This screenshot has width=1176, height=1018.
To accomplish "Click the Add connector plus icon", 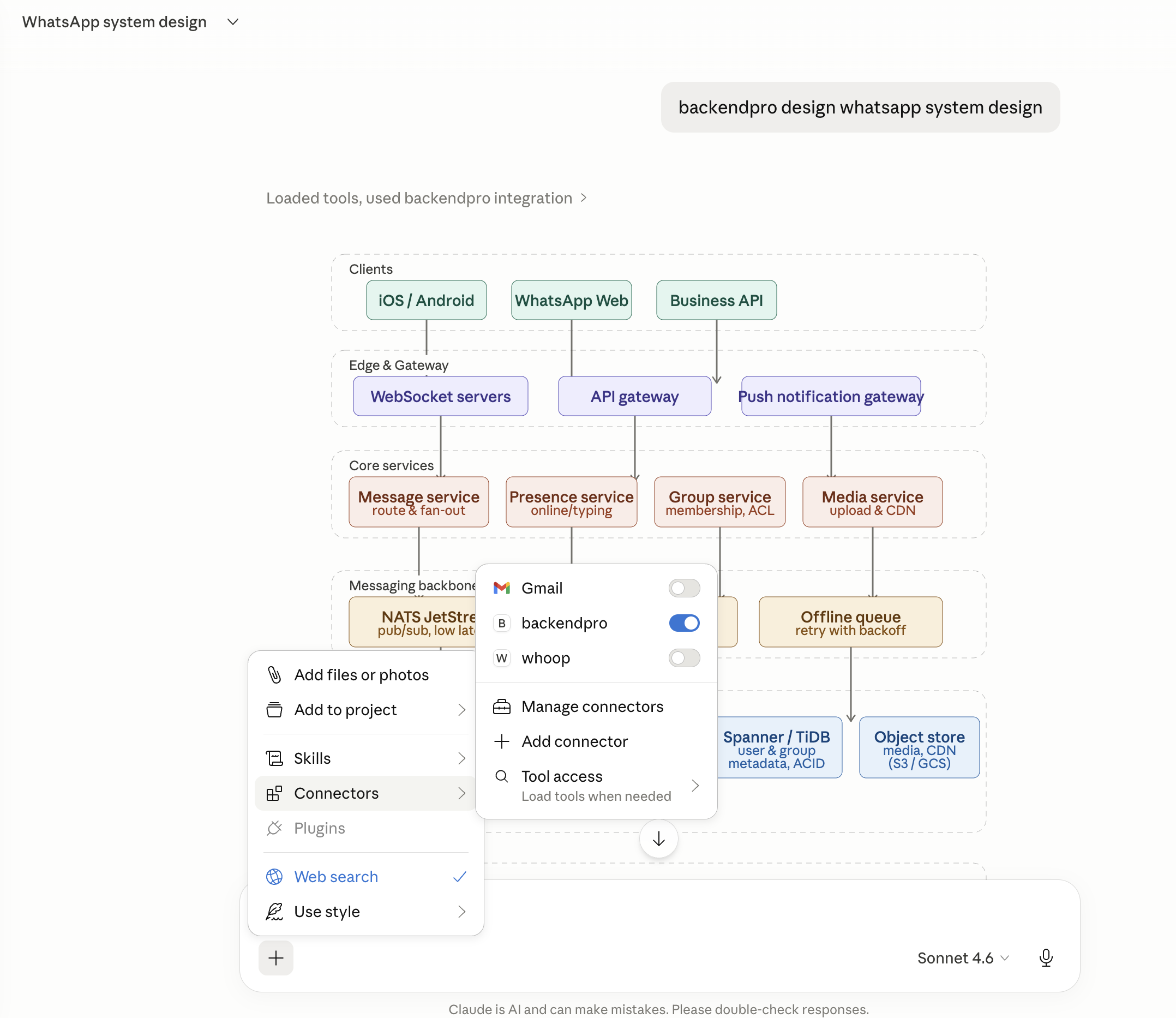I will pos(502,741).
